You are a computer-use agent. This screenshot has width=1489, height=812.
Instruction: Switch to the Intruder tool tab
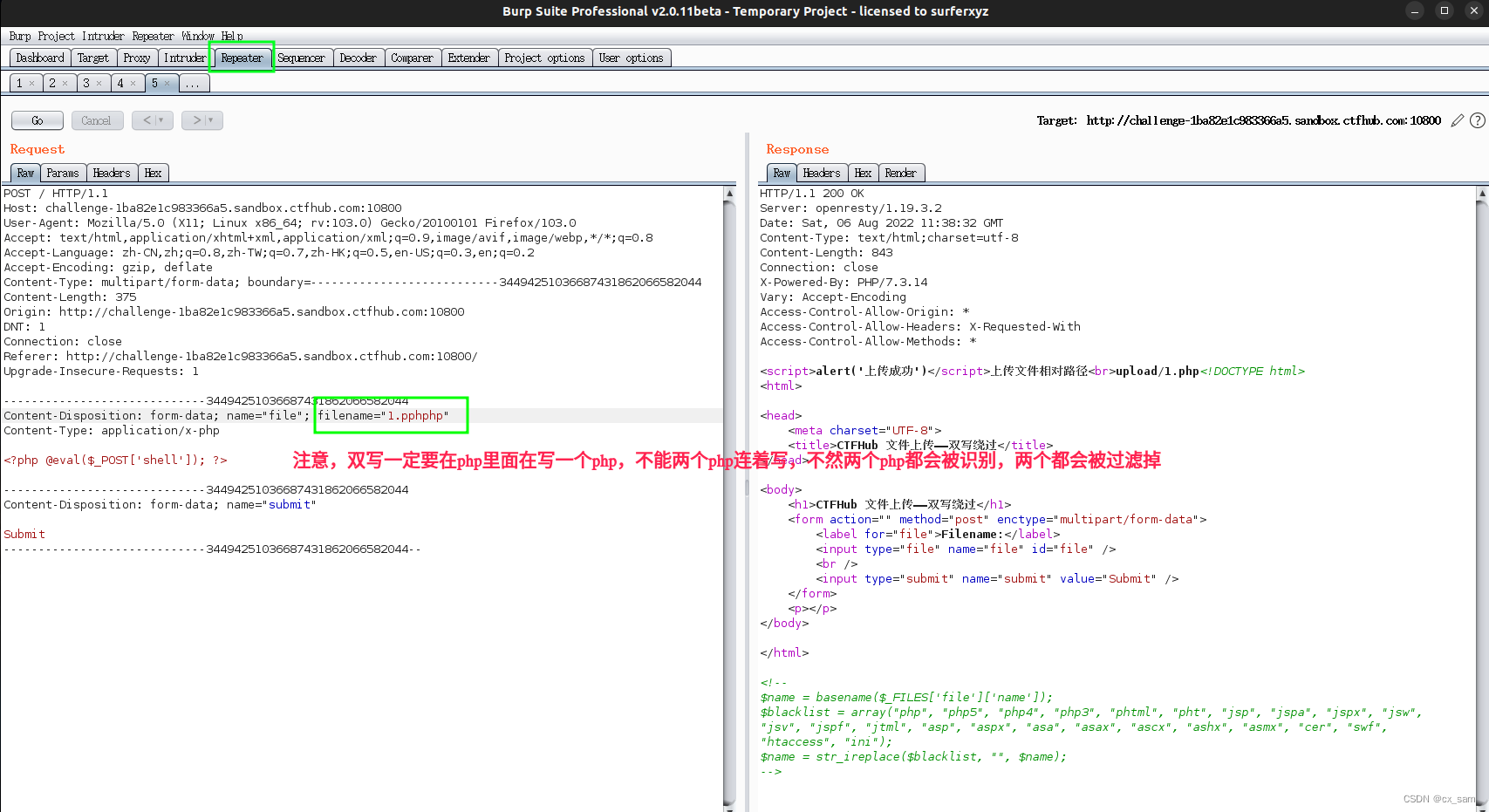[185, 58]
